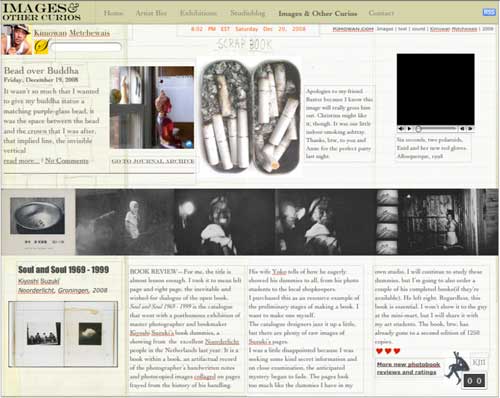
Task: Click the video seek slider handle
Action: (418, 129)
